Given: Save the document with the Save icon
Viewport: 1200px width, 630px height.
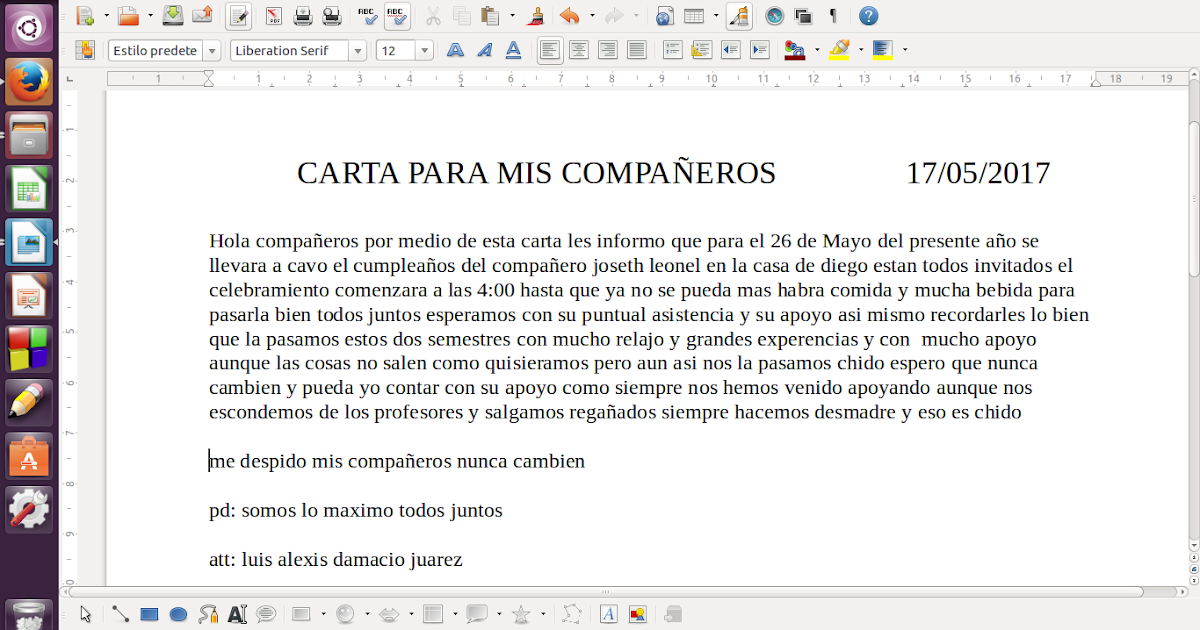Looking at the screenshot, I should (x=173, y=15).
